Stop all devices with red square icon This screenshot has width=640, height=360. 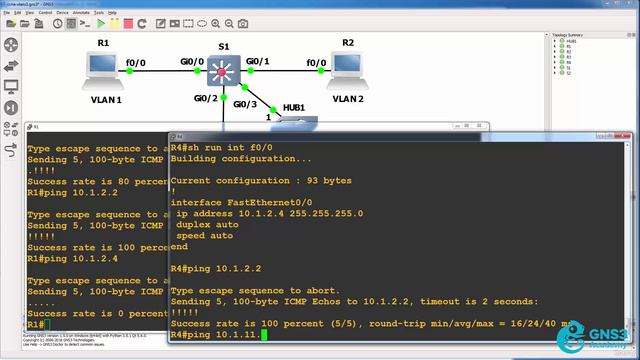[x=128, y=24]
